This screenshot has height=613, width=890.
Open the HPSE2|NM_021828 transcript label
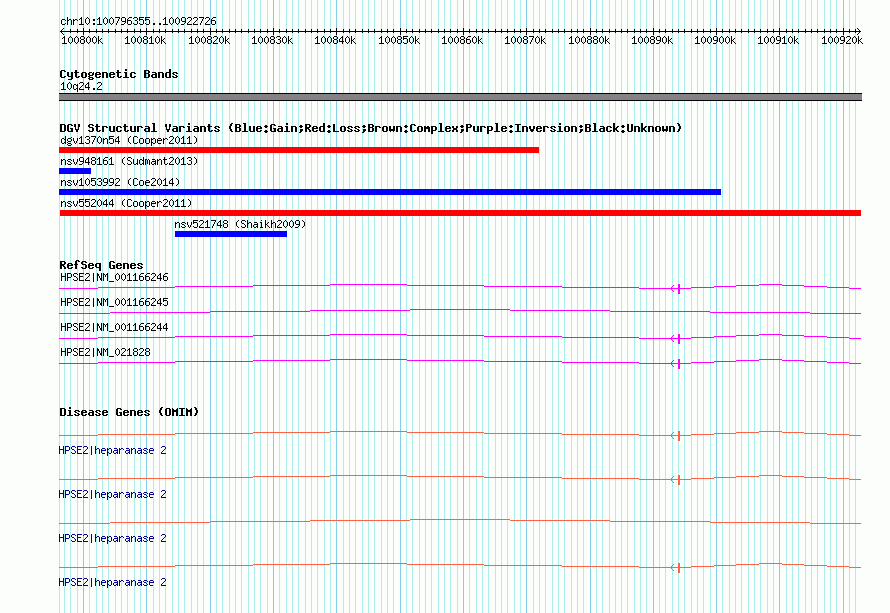105,352
